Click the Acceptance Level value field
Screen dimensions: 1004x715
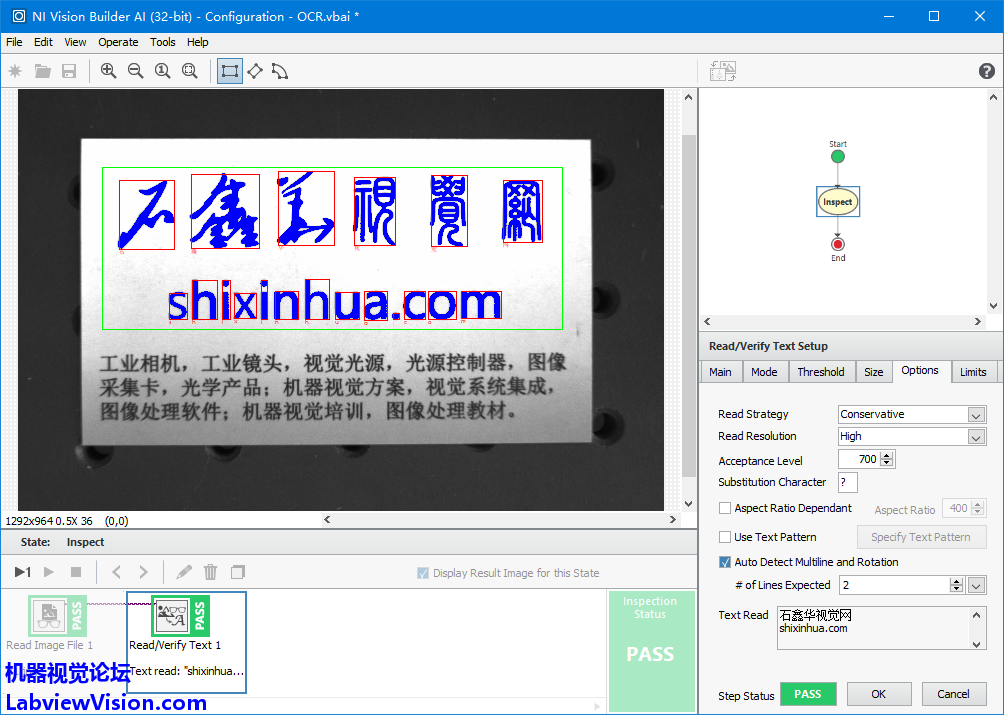pos(859,459)
